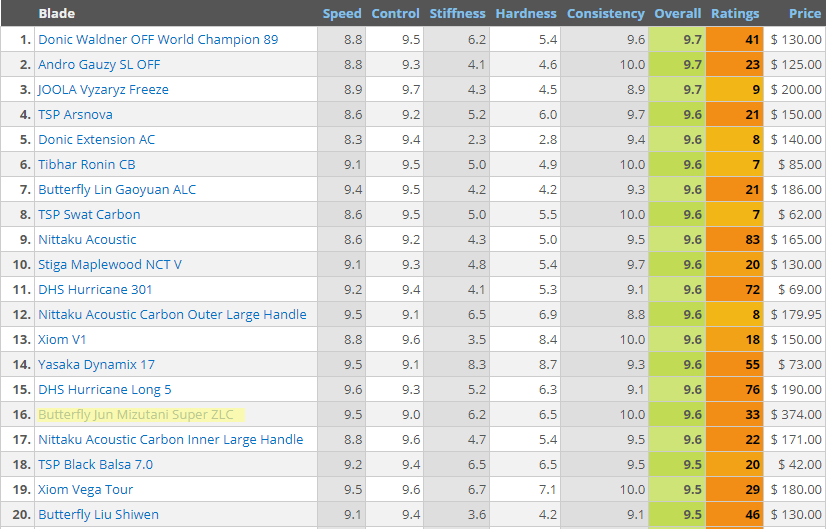Open DHS Hurricane 301 link

[95, 290]
